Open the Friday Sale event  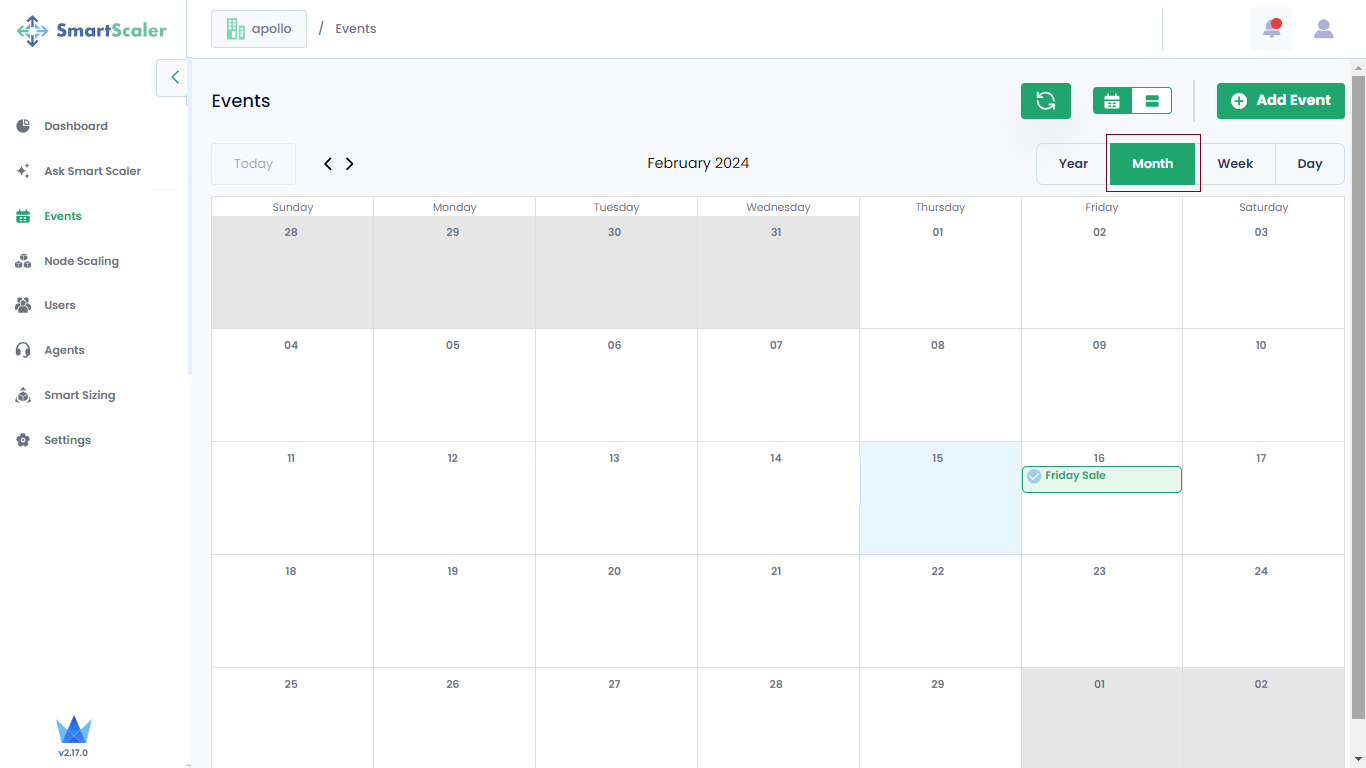1101,478
